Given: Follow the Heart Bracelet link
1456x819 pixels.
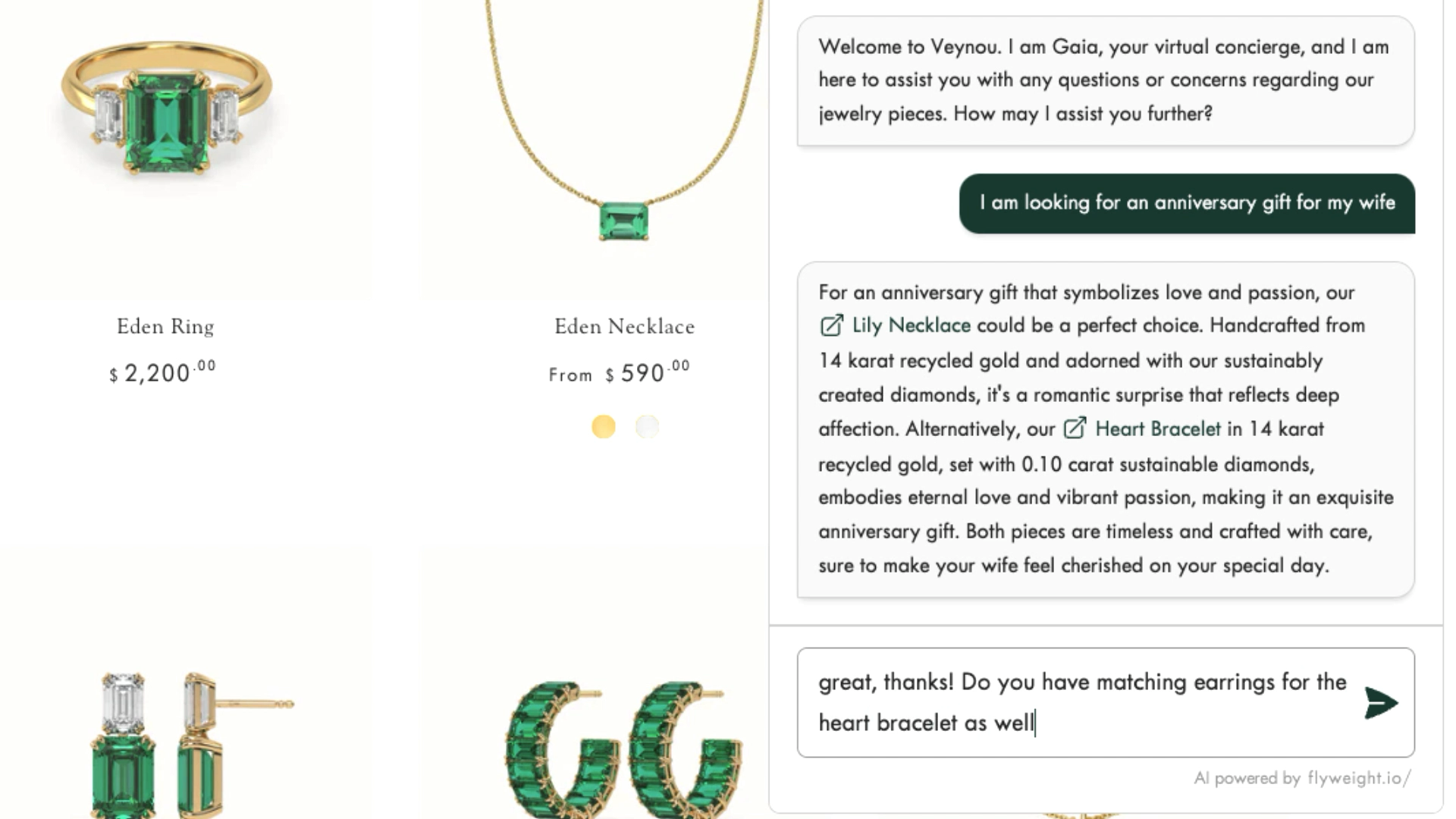Looking at the screenshot, I should click(1158, 429).
